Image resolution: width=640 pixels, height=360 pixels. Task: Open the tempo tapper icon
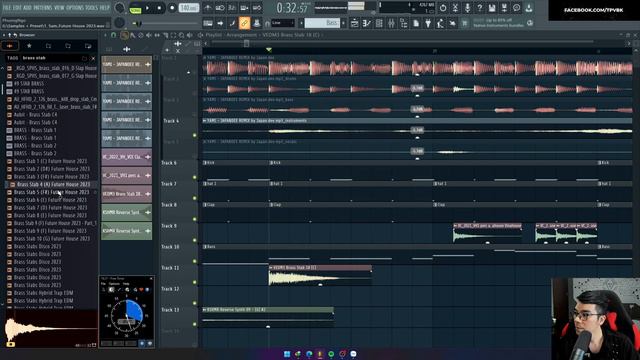pyautogui.click(x=440, y=23)
